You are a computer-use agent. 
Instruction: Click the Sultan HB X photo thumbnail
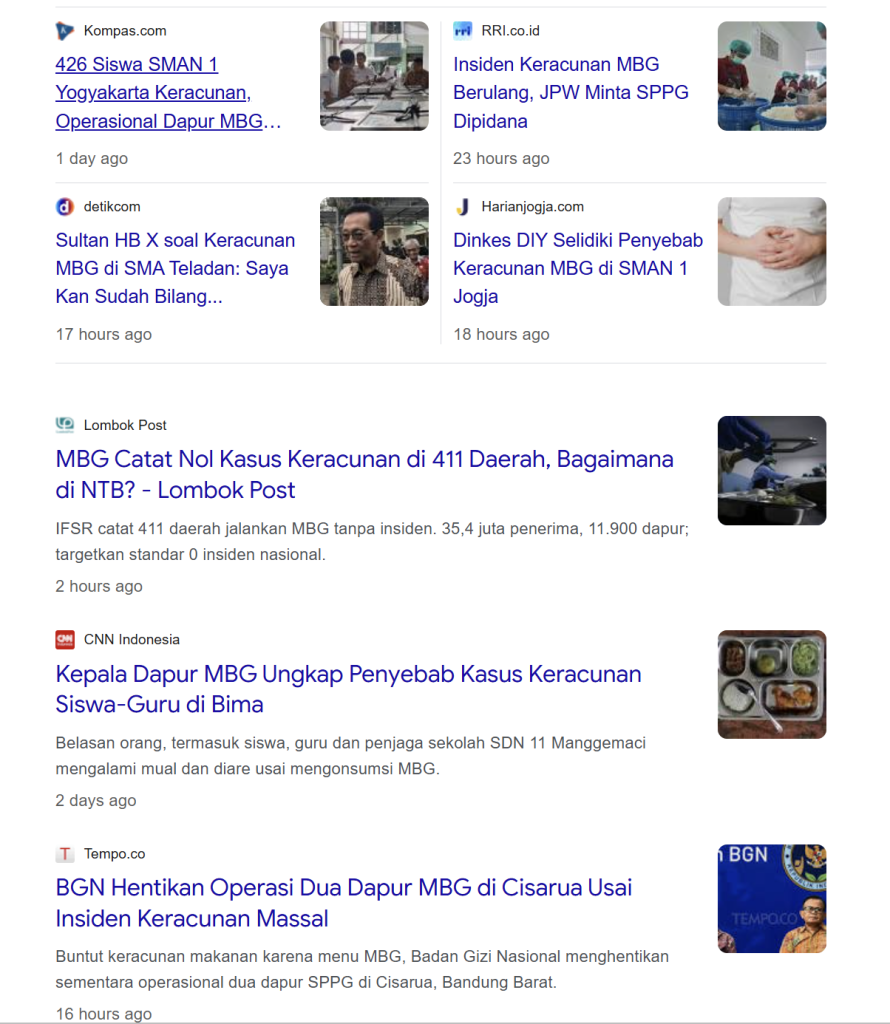[x=374, y=251]
